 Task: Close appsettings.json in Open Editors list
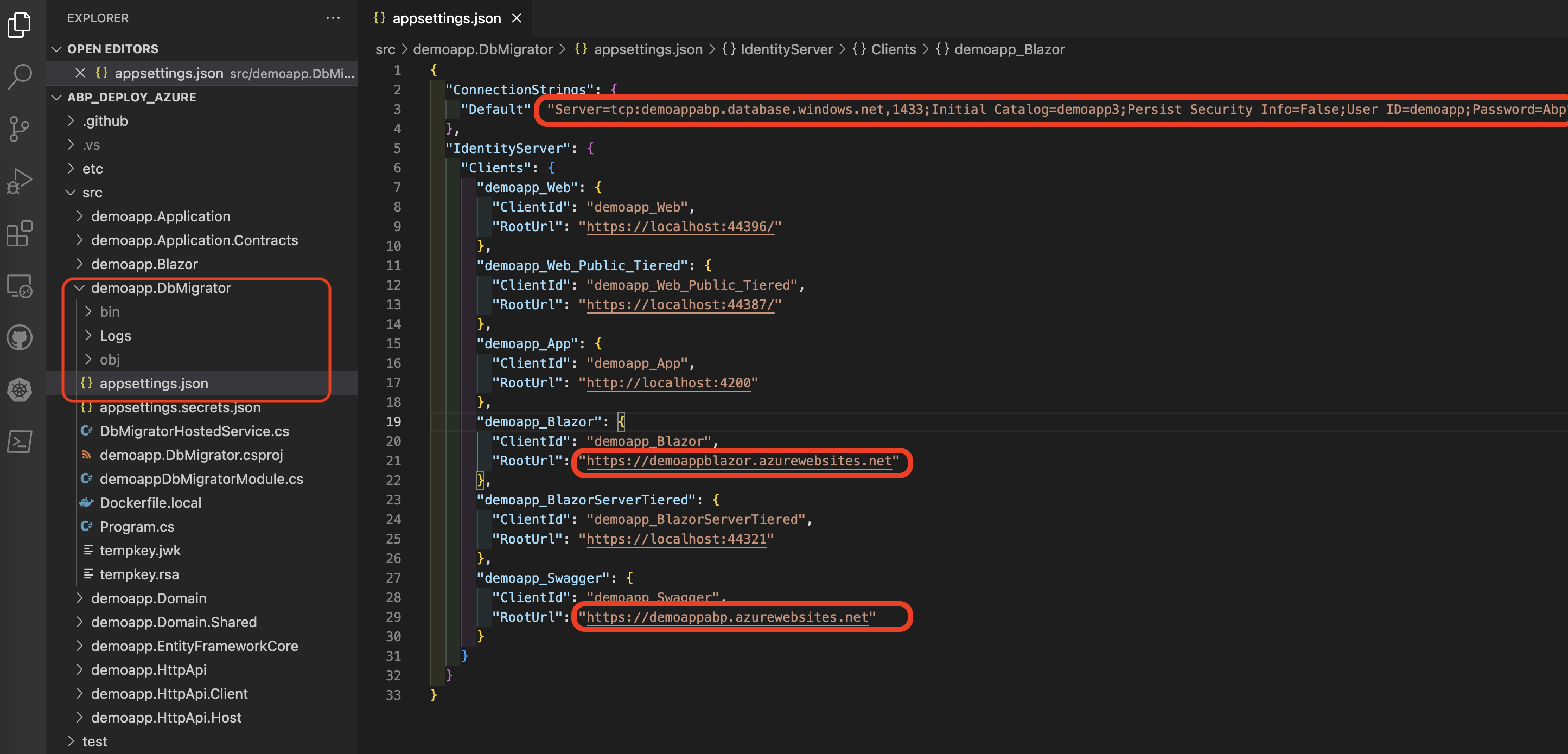point(80,73)
